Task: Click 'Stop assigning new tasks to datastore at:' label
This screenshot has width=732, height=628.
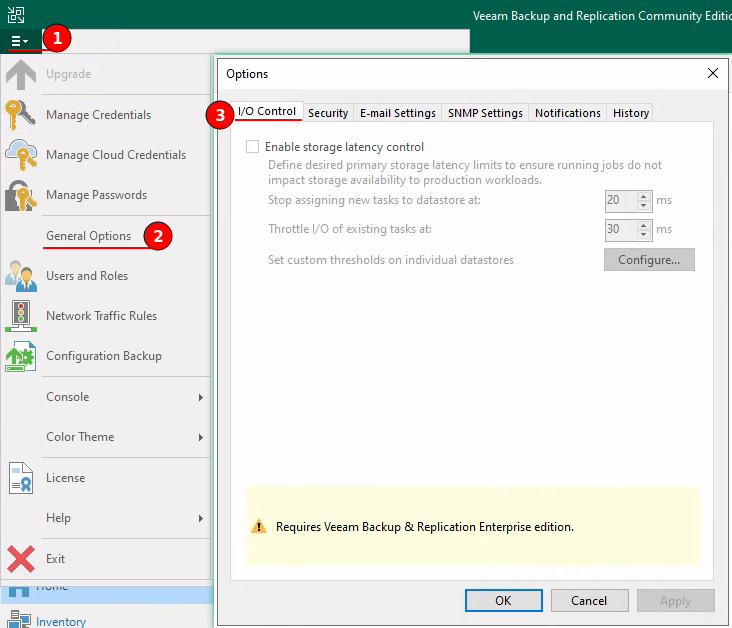Action: tap(374, 200)
